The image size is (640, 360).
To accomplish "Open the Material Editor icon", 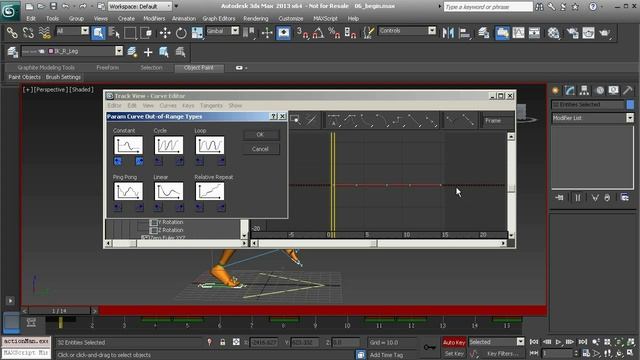I will [x=553, y=33].
